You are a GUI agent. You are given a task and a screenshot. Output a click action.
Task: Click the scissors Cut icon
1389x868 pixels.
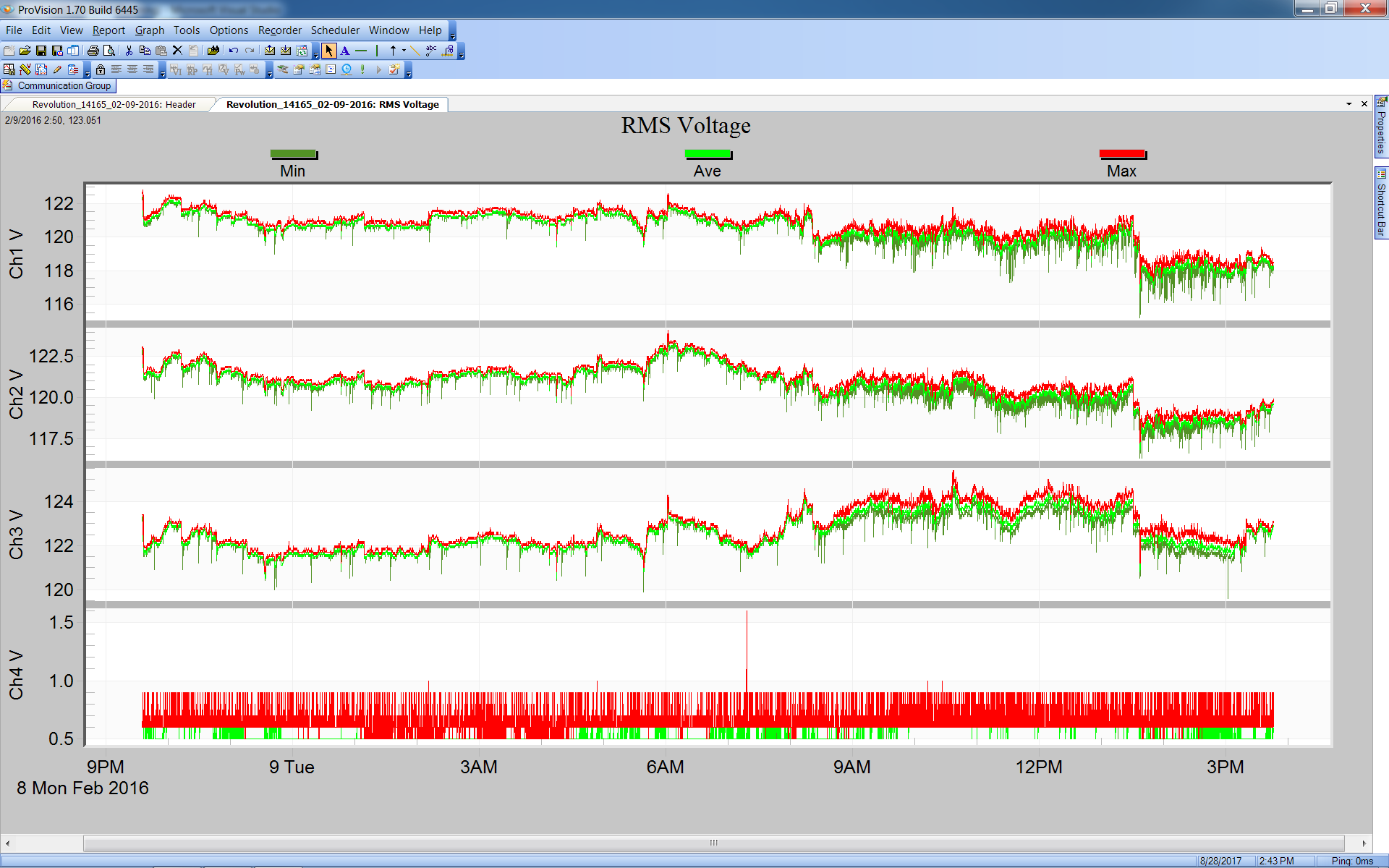point(129,51)
